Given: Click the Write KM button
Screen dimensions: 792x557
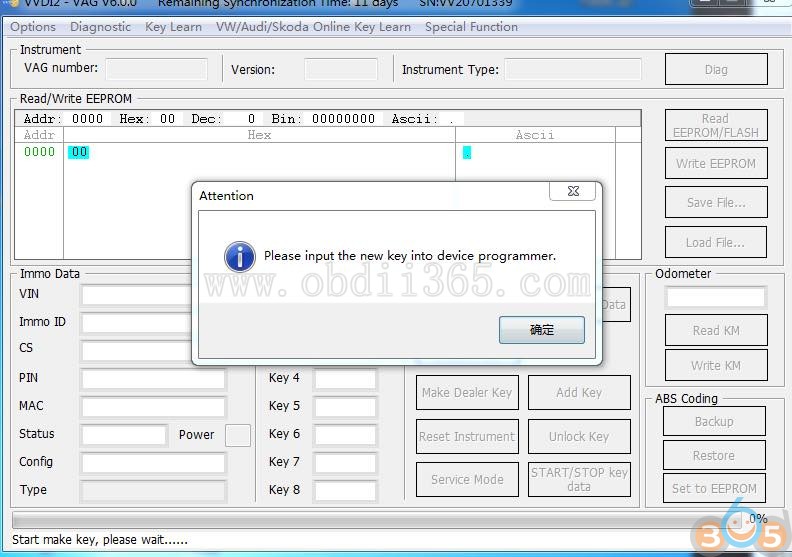Looking at the screenshot, I should 716,365.
